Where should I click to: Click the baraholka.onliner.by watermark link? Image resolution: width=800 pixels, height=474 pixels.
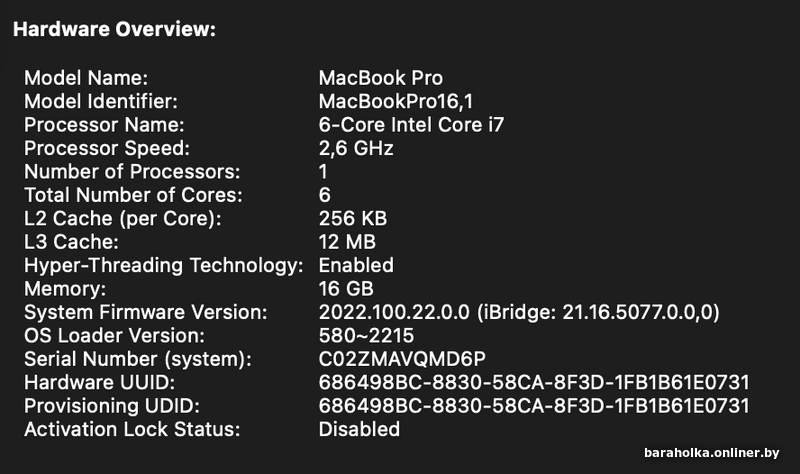point(710,453)
